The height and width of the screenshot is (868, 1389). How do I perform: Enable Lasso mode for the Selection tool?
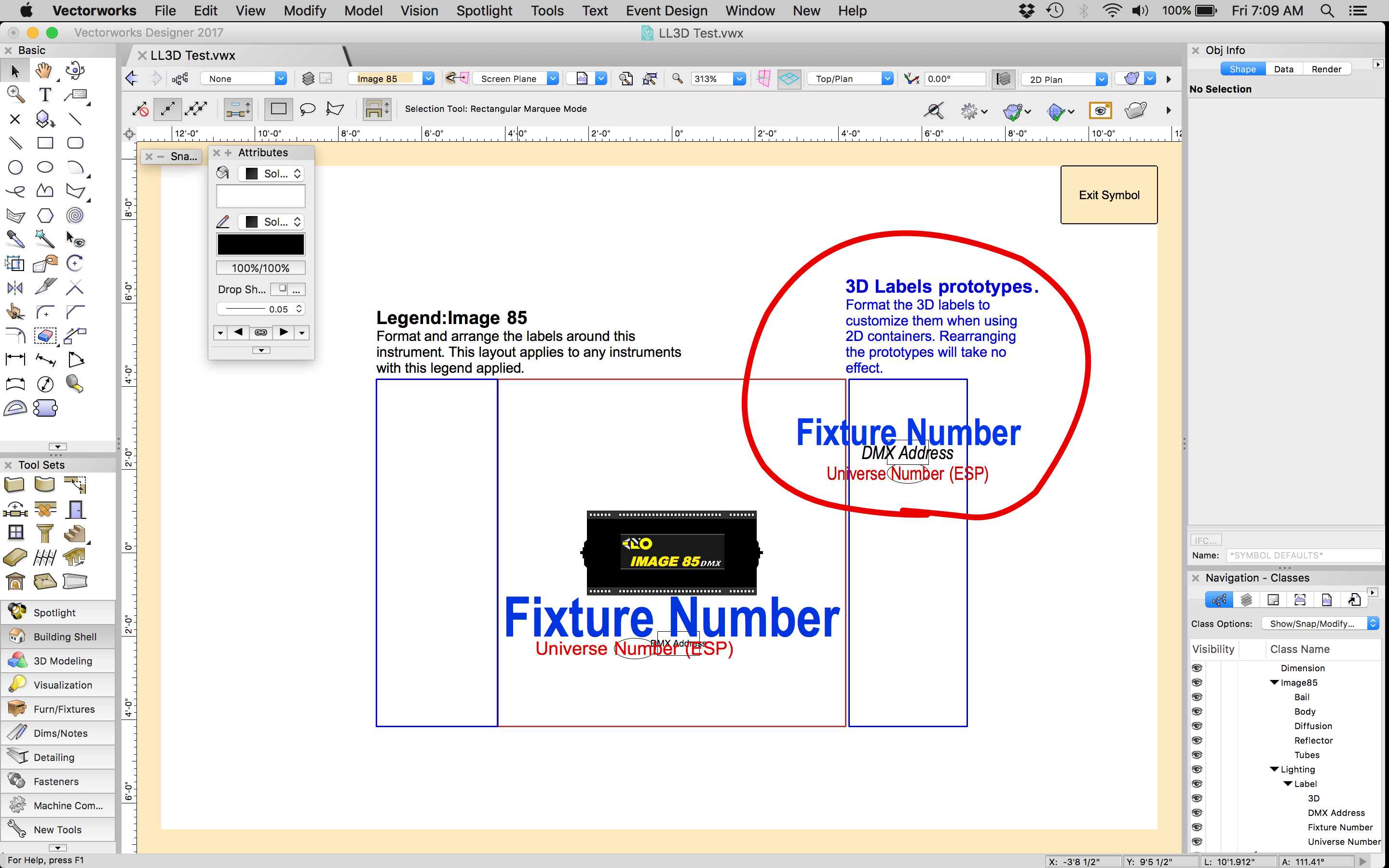click(308, 109)
